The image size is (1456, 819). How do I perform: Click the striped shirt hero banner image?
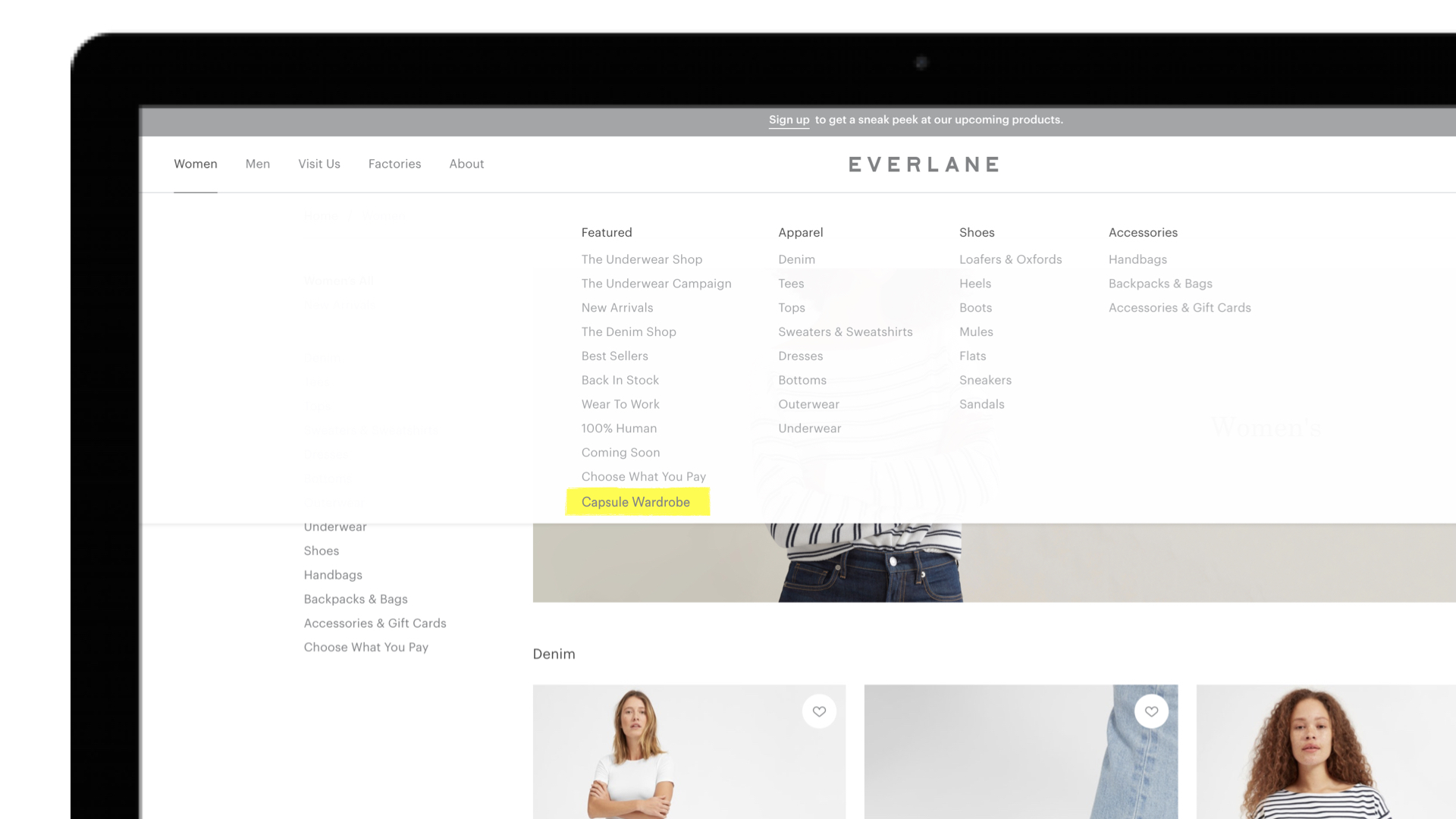click(x=994, y=563)
